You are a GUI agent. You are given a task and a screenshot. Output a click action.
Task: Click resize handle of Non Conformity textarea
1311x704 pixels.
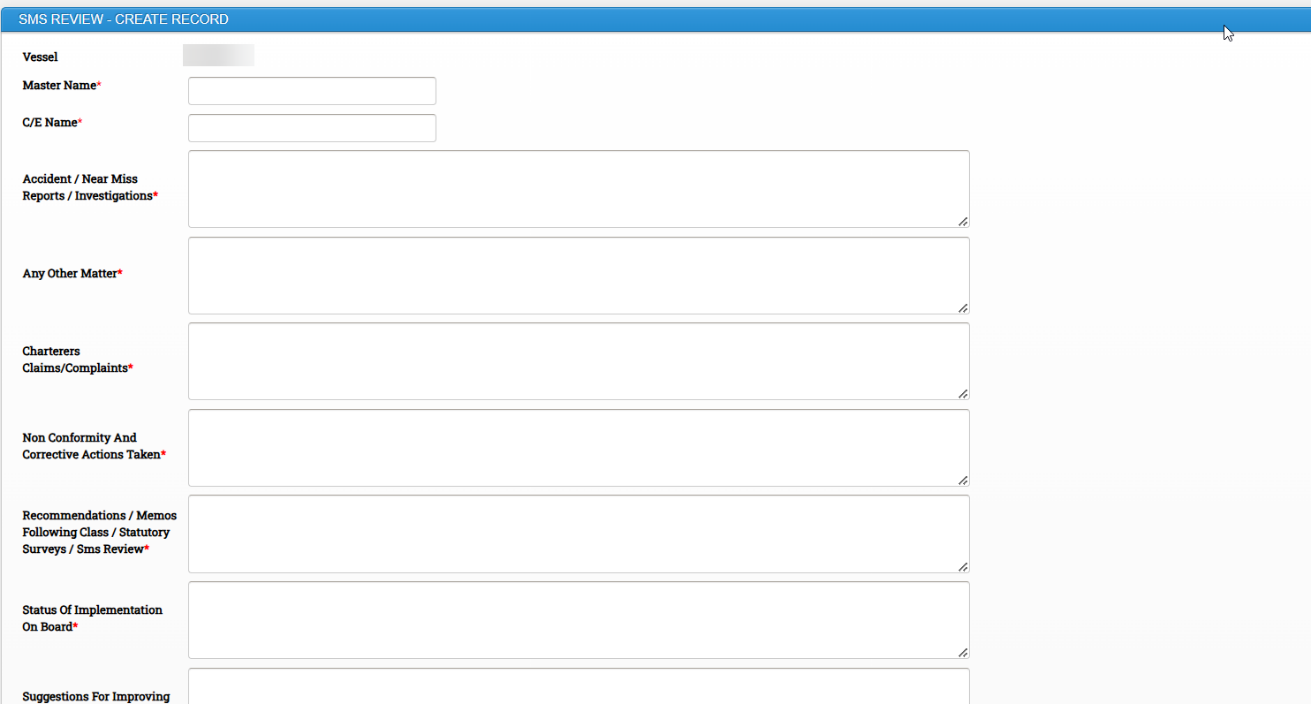(x=962, y=480)
